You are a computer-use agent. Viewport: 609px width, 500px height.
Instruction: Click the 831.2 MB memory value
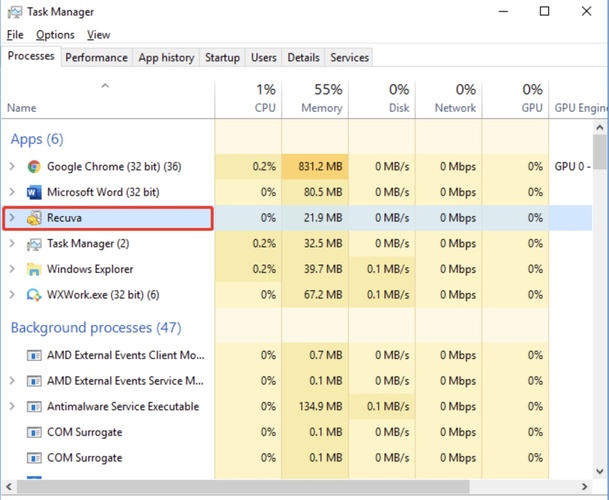(x=320, y=167)
